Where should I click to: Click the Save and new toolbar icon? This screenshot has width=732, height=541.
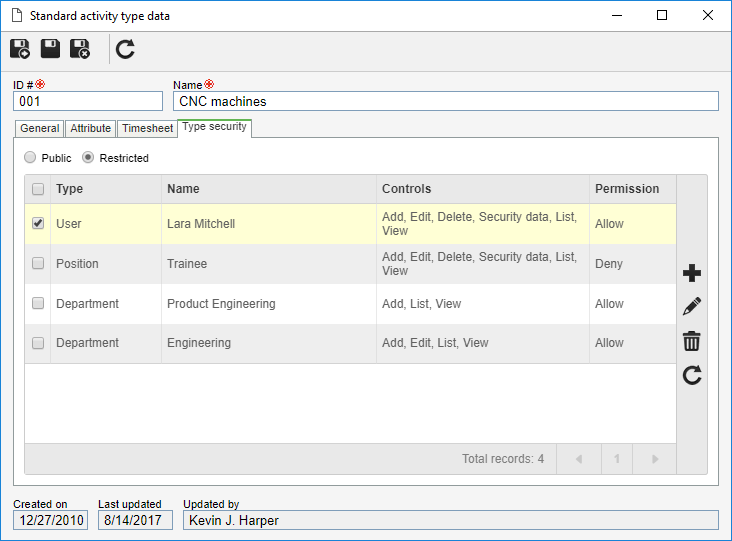[20, 49]
